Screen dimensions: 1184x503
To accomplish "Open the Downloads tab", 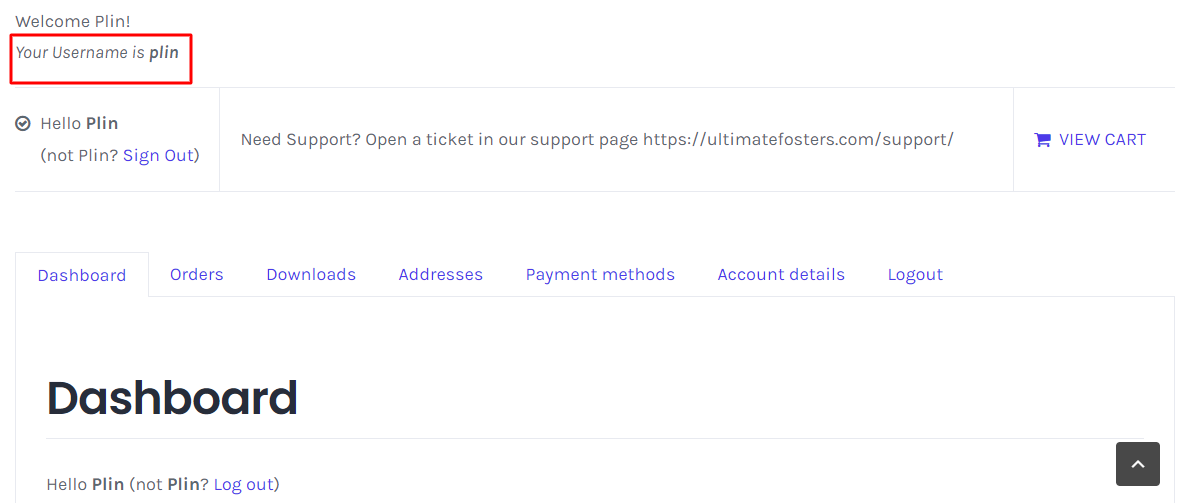I will click(311, 274).
